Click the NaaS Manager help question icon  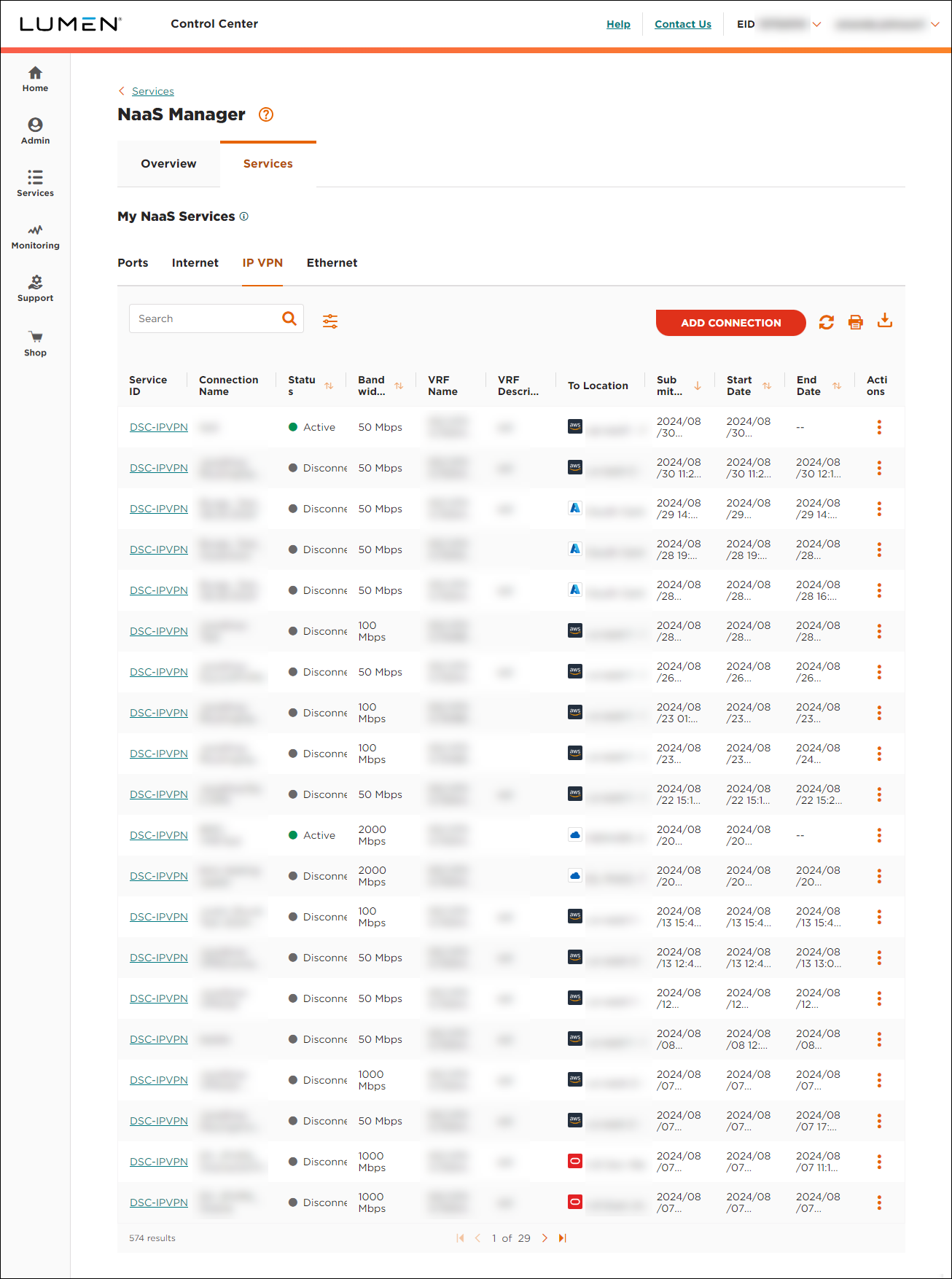[266, 114]
